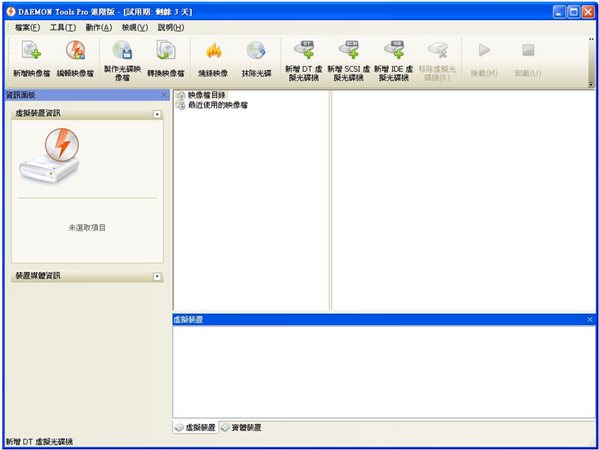Click status bar text 新增 DT 虛擬光碟機
Image resolution: width=599 pixels, height=450 pixels.
39,442
